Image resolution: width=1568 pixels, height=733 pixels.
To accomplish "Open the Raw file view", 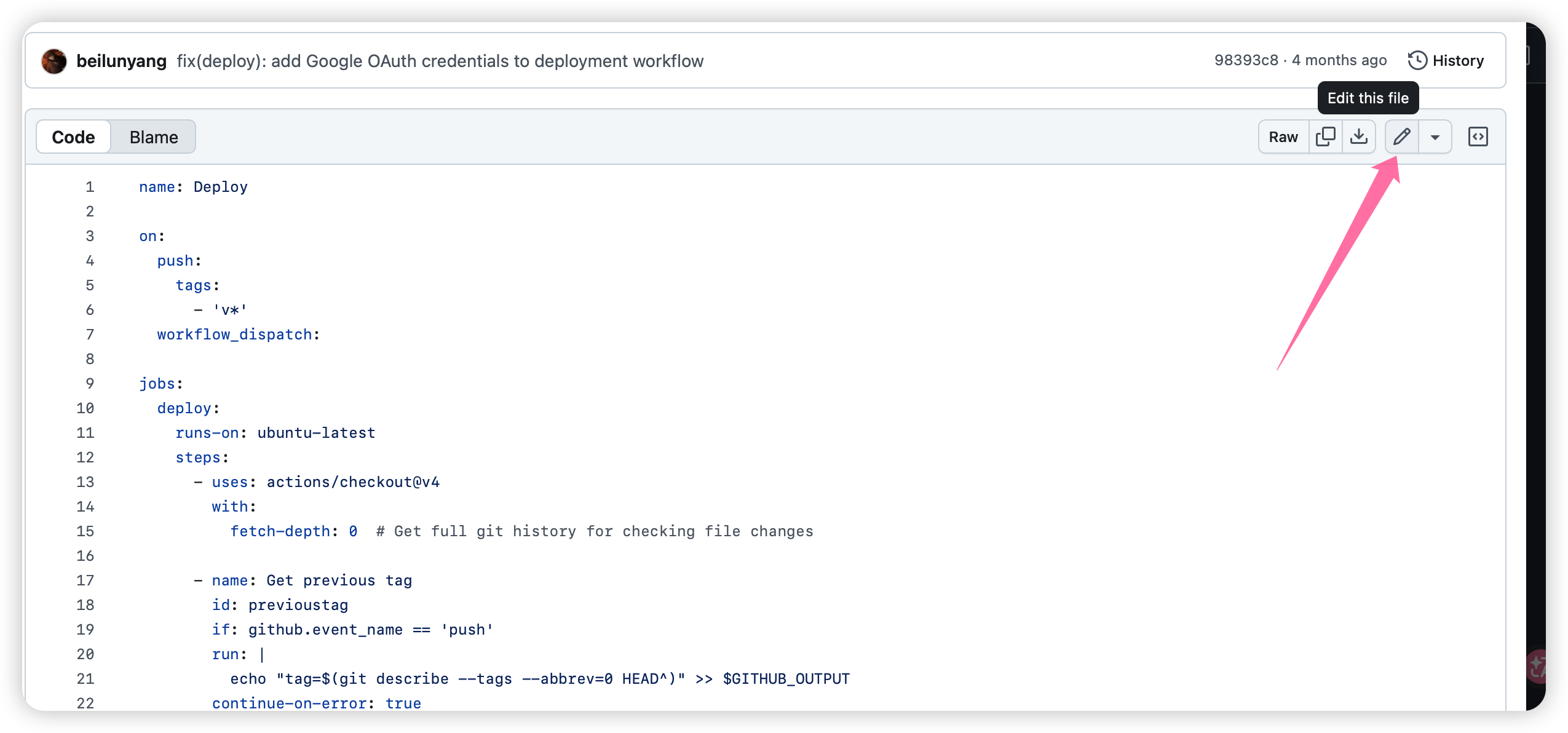I will [1283, 137].
